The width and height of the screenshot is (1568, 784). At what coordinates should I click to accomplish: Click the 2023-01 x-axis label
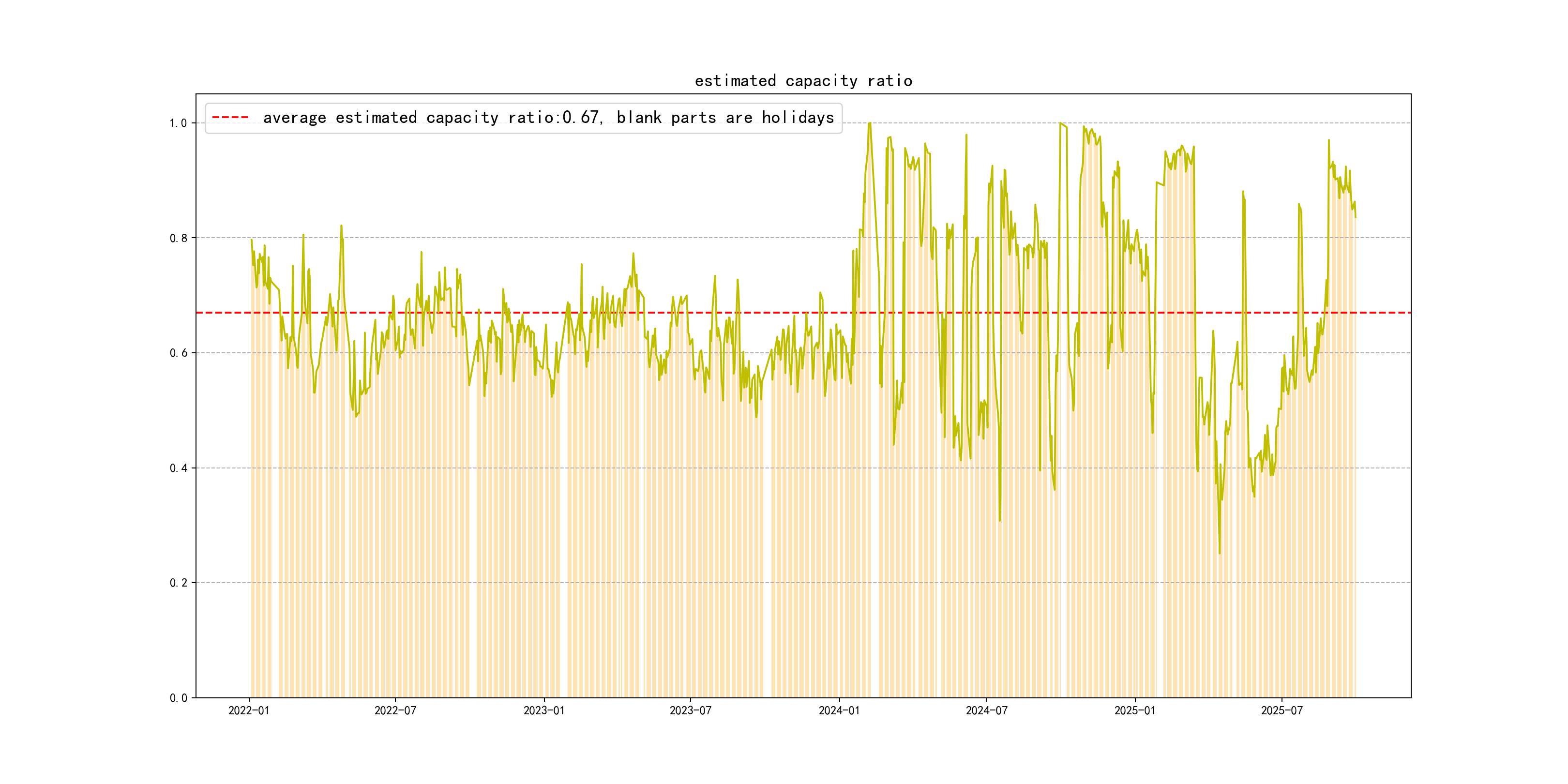coord(543,710)
